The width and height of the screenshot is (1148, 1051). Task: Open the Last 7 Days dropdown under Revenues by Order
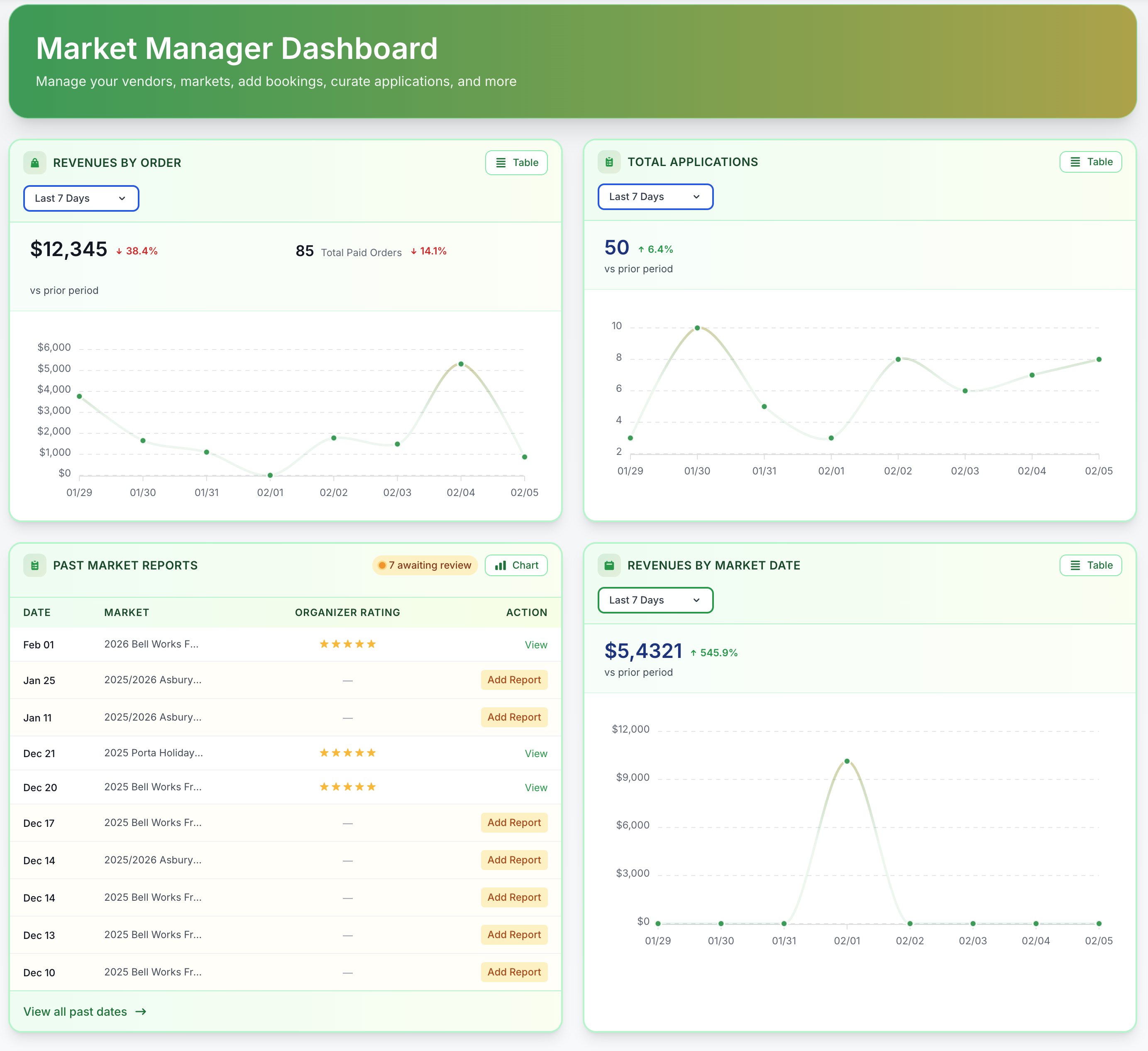tap(81, 198)
